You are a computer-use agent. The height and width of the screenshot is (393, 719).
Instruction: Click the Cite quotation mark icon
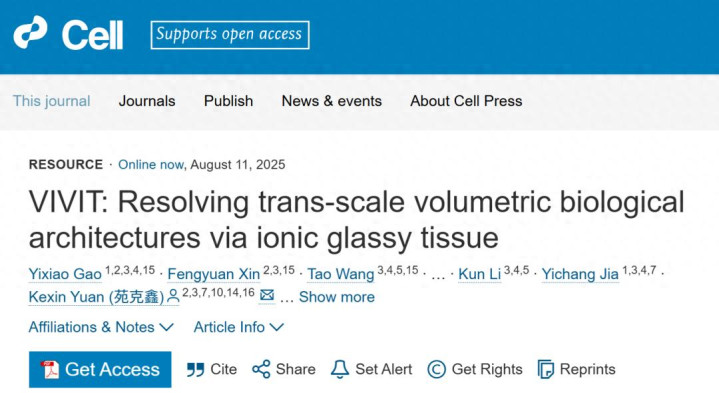(195, 370)
